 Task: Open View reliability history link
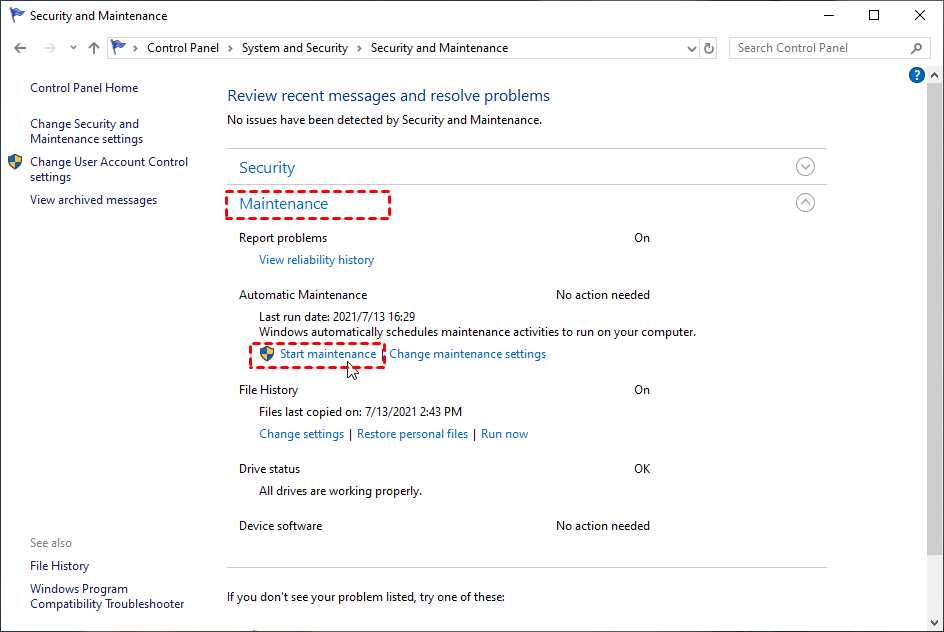tap(316, 260)
